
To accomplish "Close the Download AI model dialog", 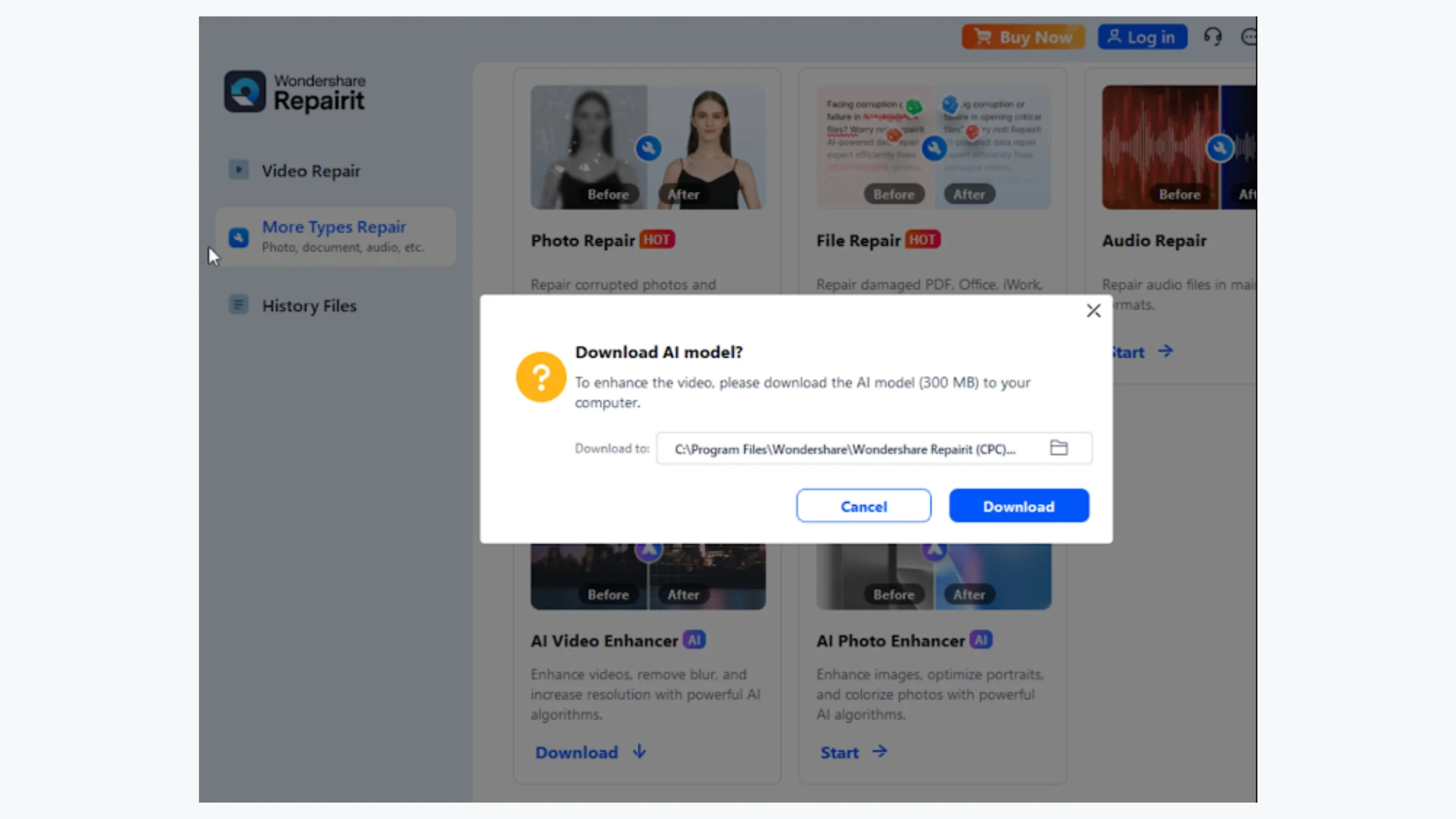I will pyautogui.click(x=1093, y=311).
